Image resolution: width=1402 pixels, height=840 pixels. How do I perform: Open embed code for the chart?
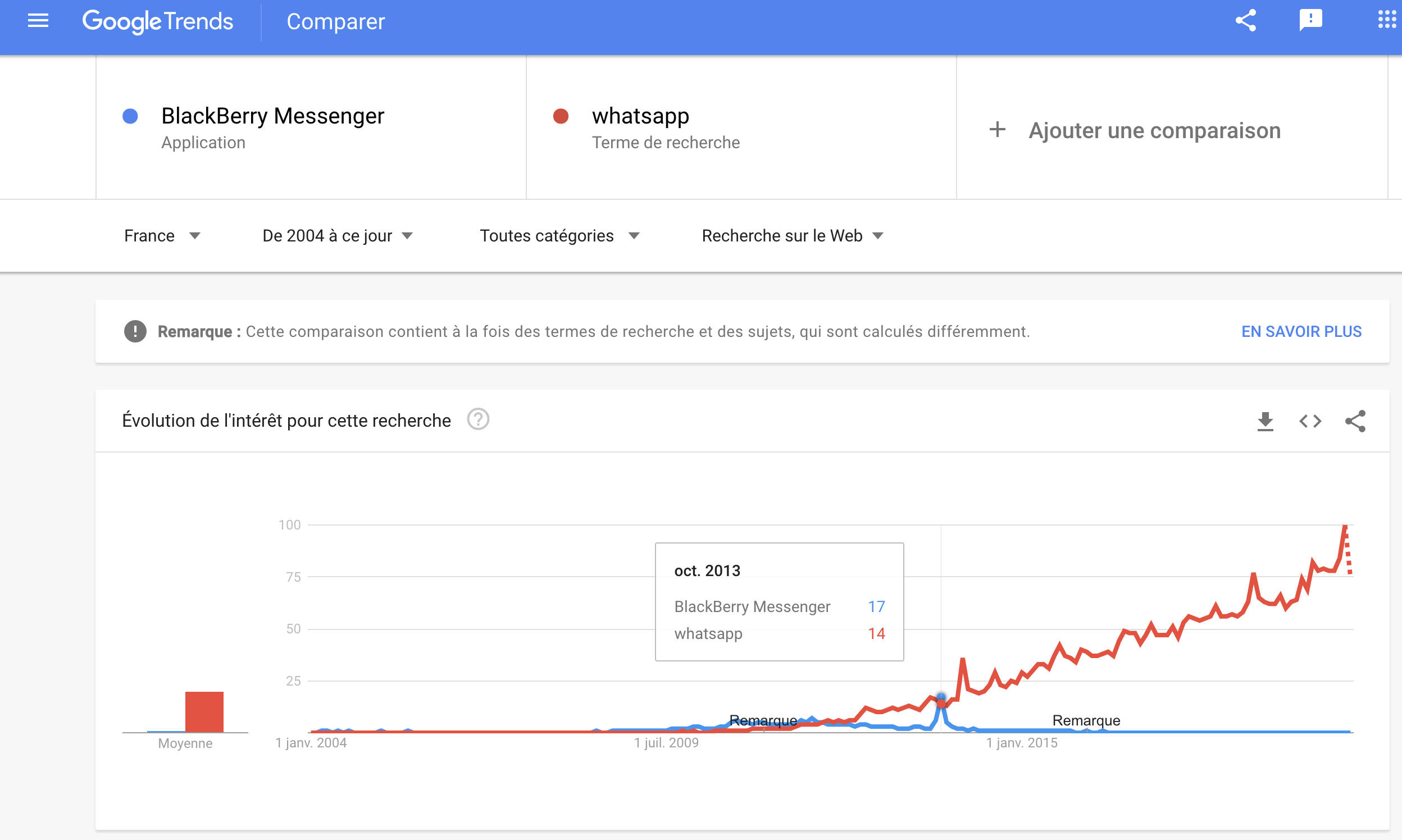tap(1310, 421)
